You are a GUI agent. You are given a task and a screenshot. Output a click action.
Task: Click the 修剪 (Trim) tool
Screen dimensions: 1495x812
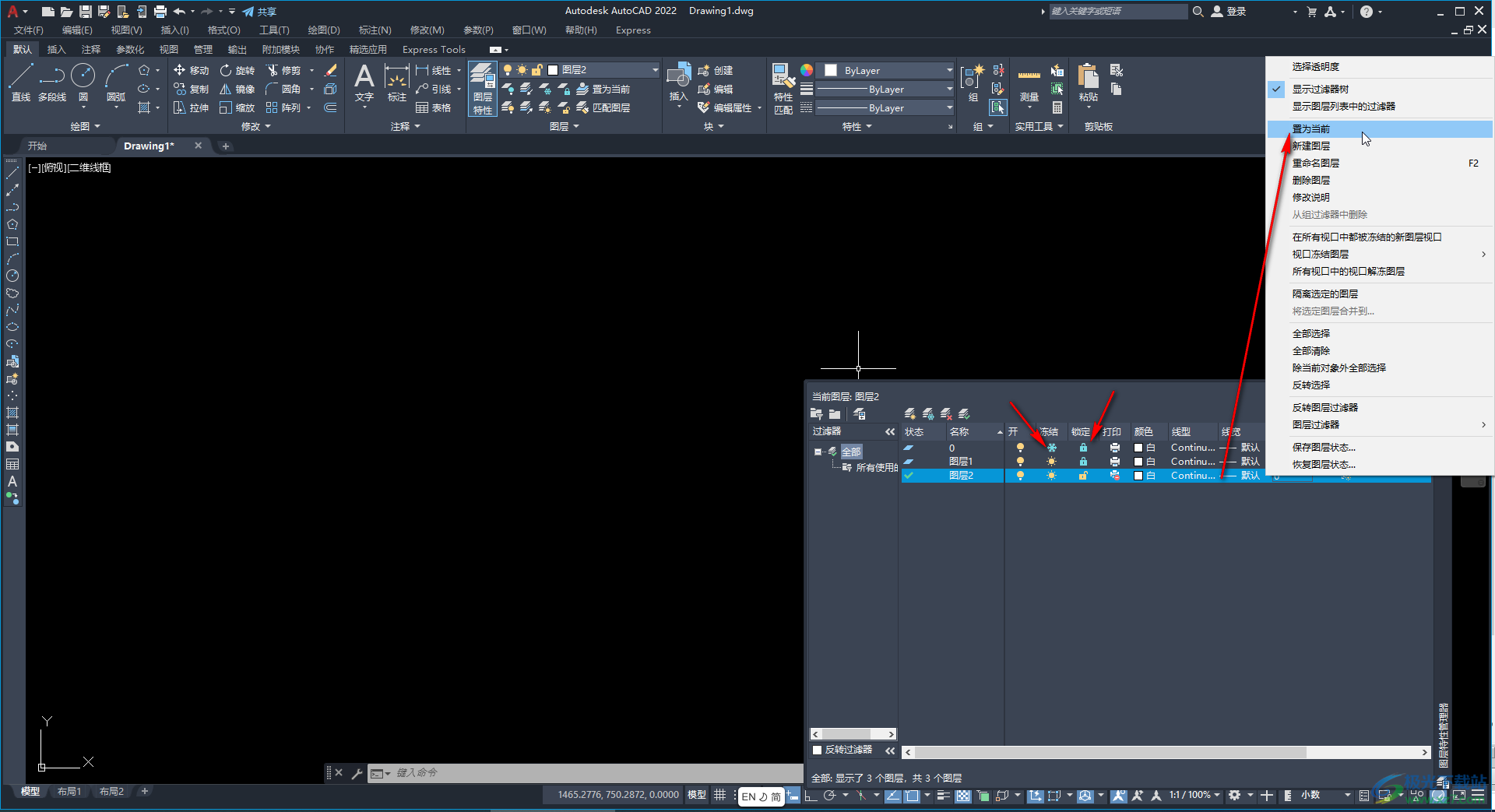point(283,70)
